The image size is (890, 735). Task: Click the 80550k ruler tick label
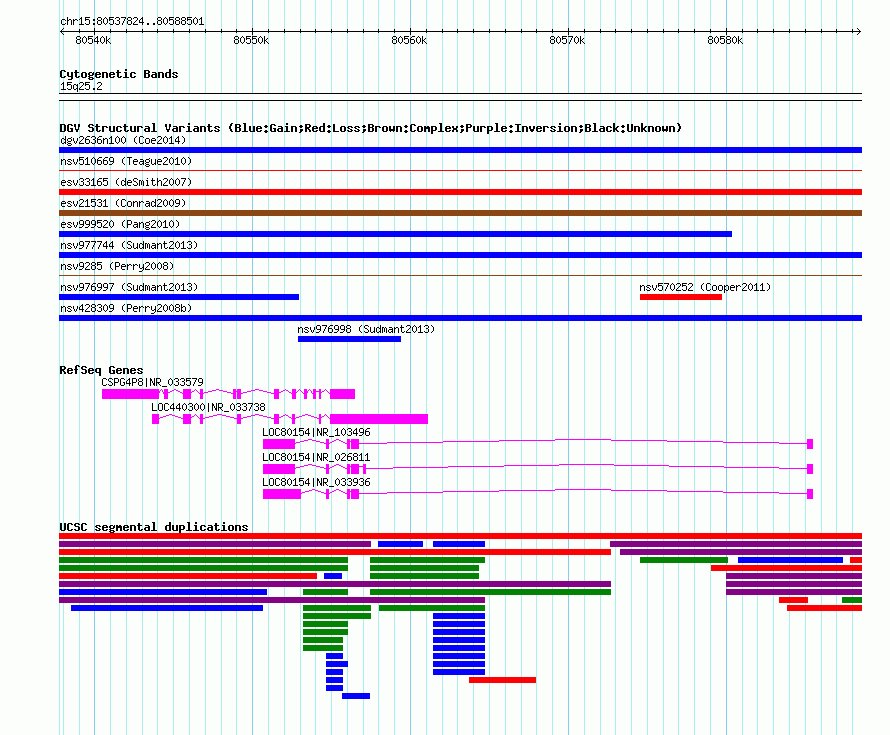(251, 40)
